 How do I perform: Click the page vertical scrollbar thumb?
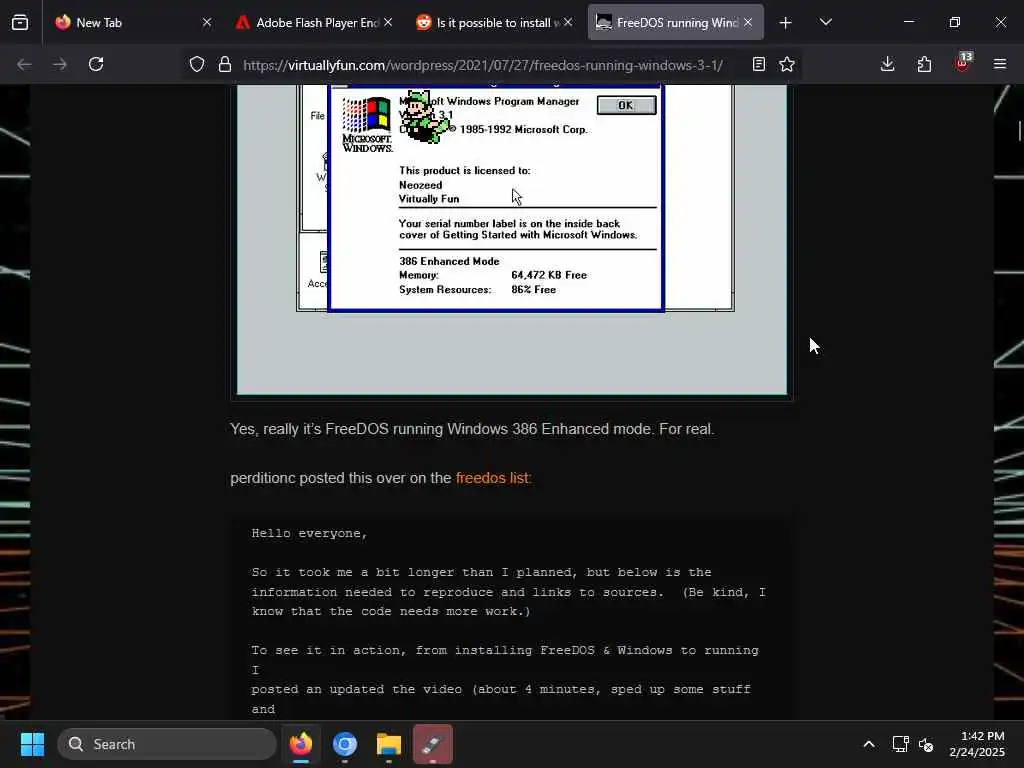click(x=1019, y=131)
